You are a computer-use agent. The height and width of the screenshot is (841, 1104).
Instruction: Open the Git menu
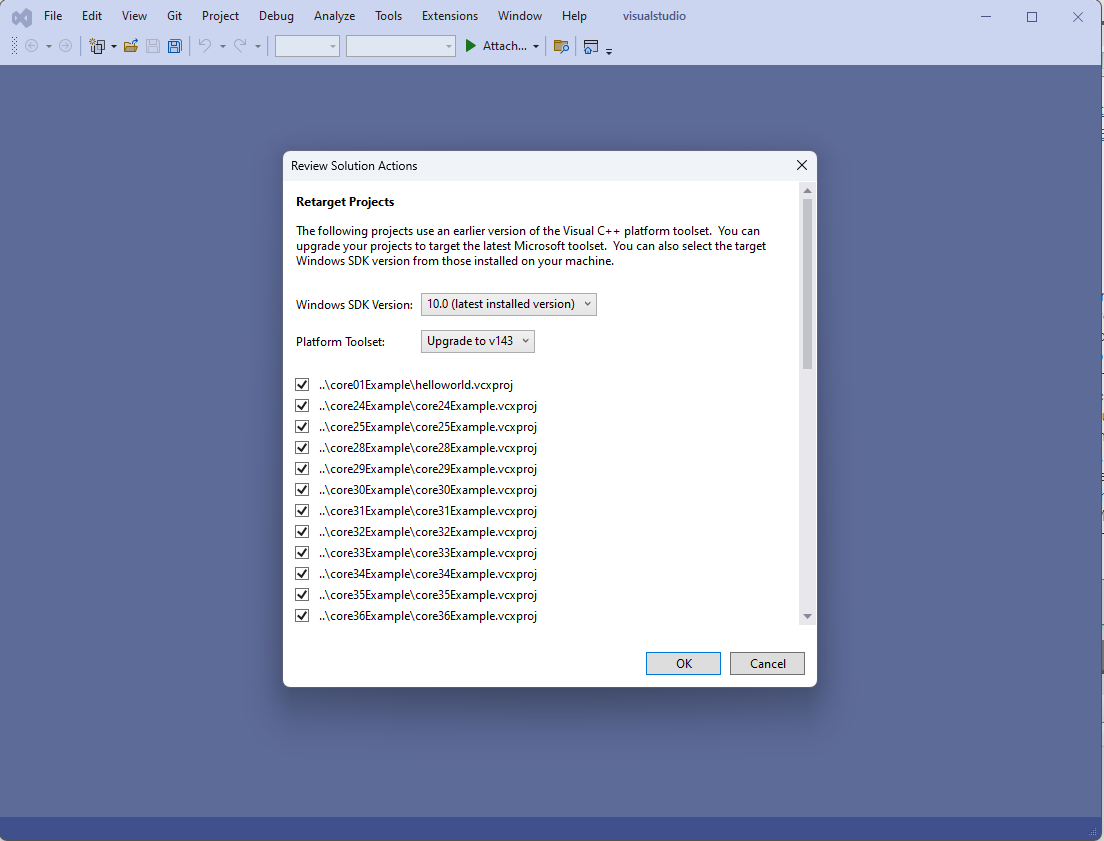[x=175, y=15]
